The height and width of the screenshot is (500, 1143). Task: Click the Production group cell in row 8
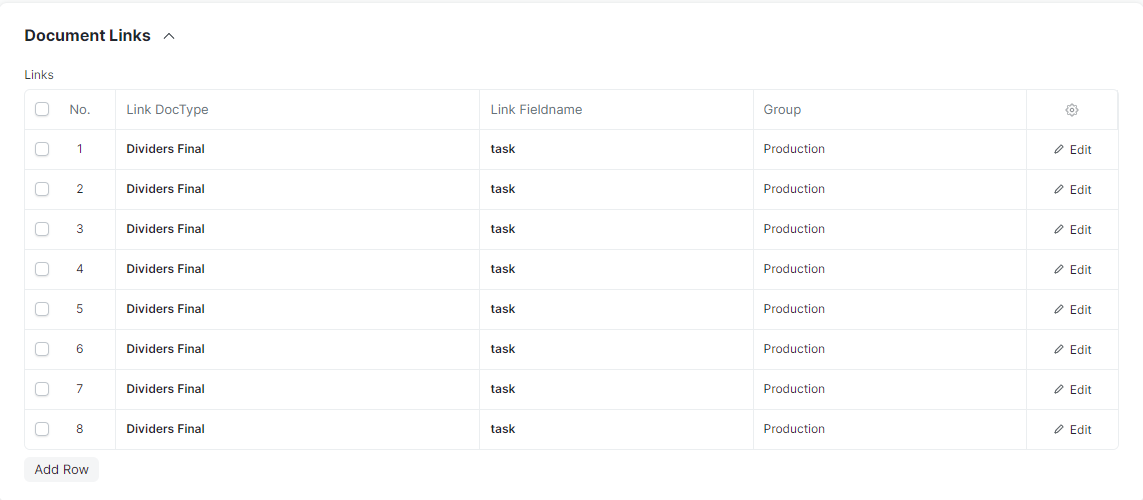(890, 429)
